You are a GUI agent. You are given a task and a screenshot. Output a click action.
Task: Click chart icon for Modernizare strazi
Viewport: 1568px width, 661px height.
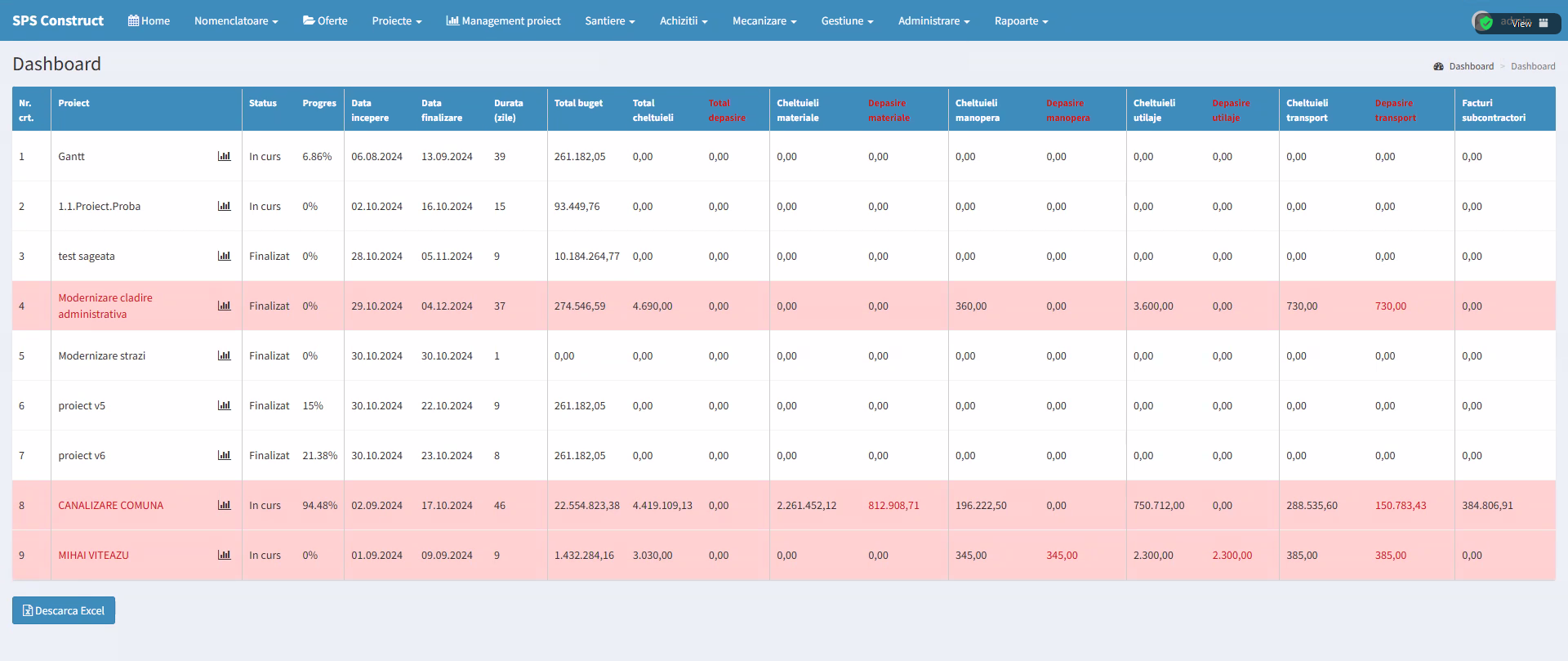pos(224,355)
